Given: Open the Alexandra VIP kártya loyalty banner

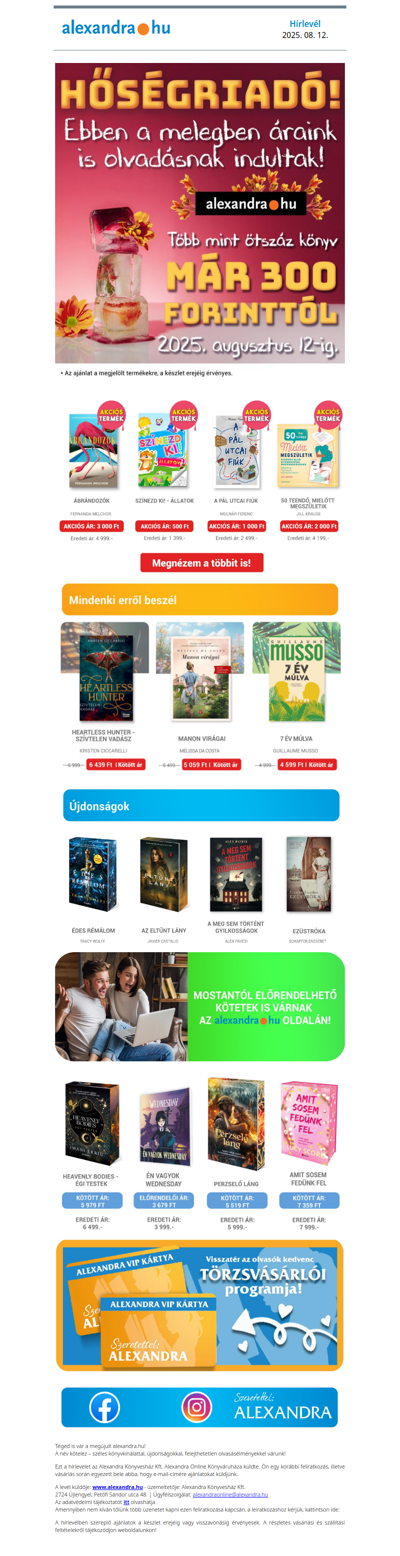Looking at the screenshot, I should coord(200,1305).
